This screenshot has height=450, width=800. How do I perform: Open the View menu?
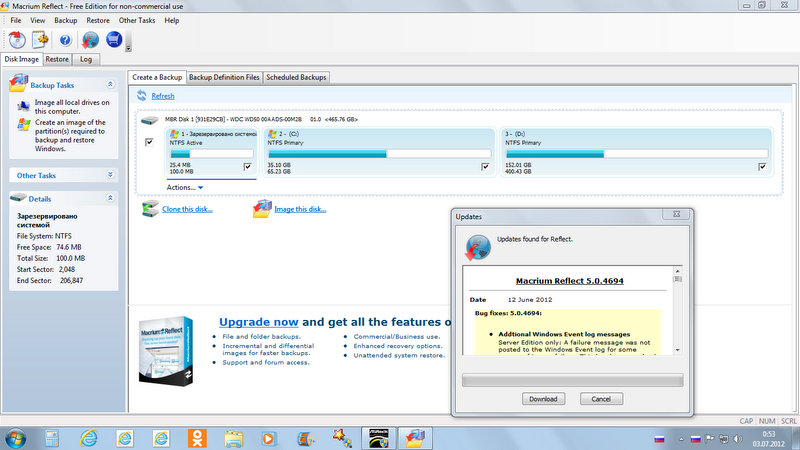click(x=38, y=20)
